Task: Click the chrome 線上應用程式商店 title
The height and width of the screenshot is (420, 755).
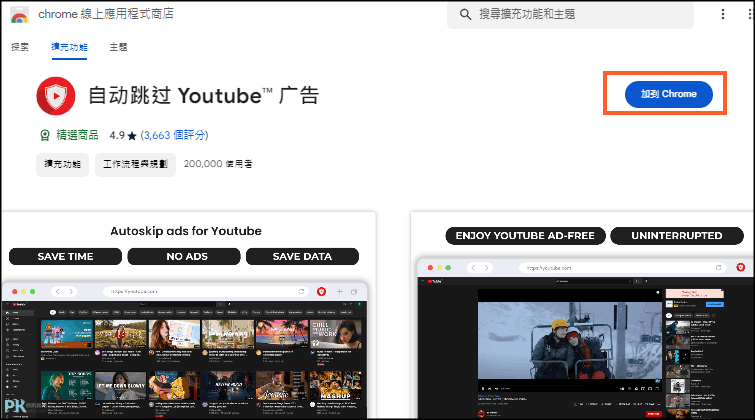Action: point(106,14)
